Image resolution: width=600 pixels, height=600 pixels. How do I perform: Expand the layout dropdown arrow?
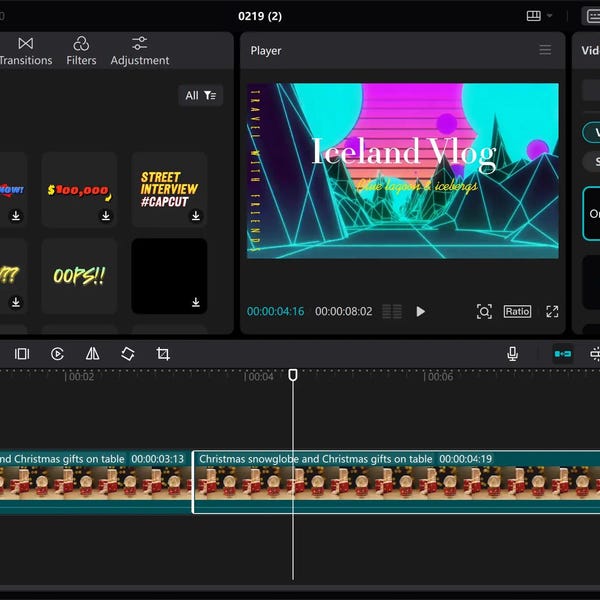click(x=549, y=16)
